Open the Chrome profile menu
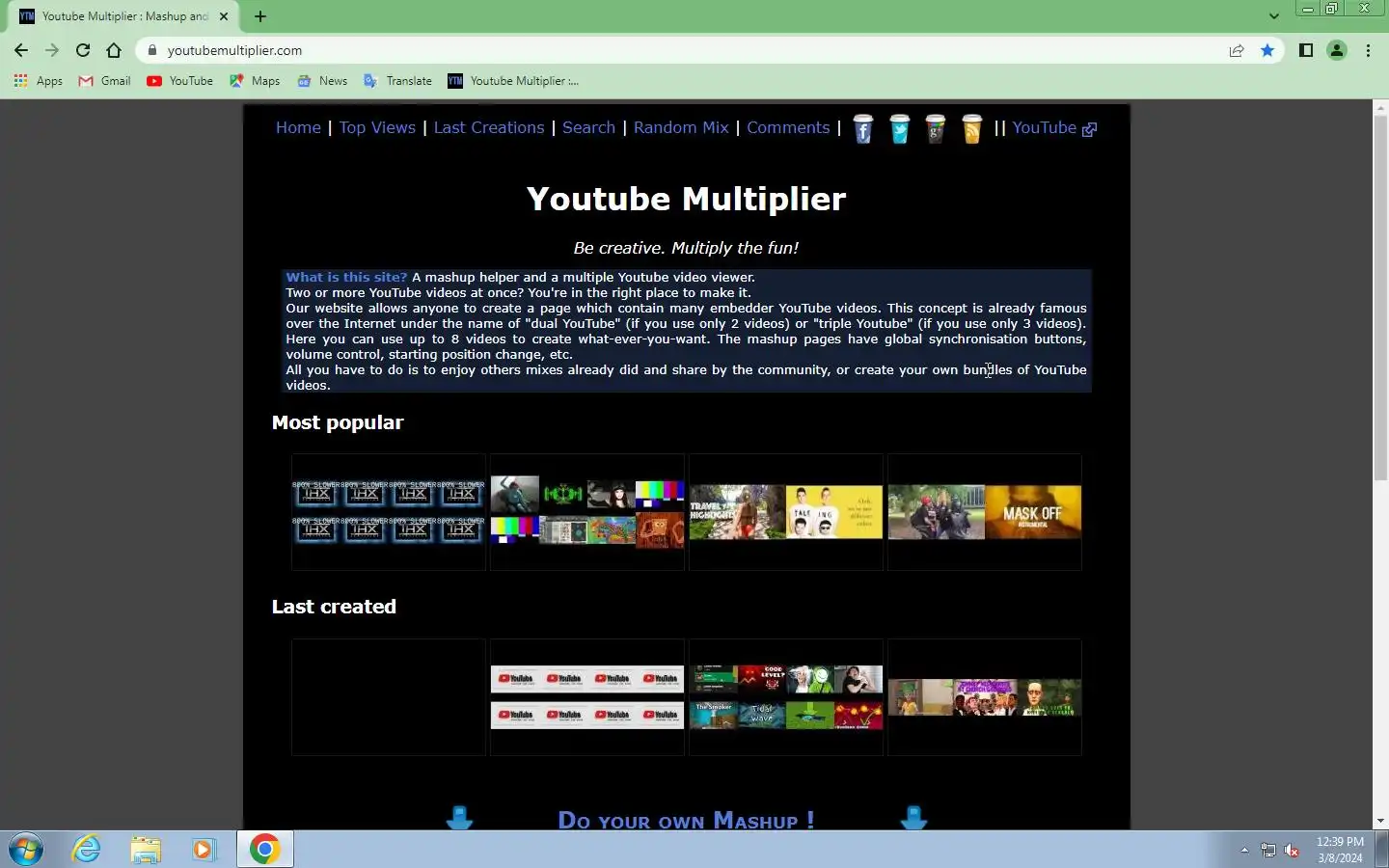The width and height of the screenshot is (1389, 868). [x=1337, y=50]
